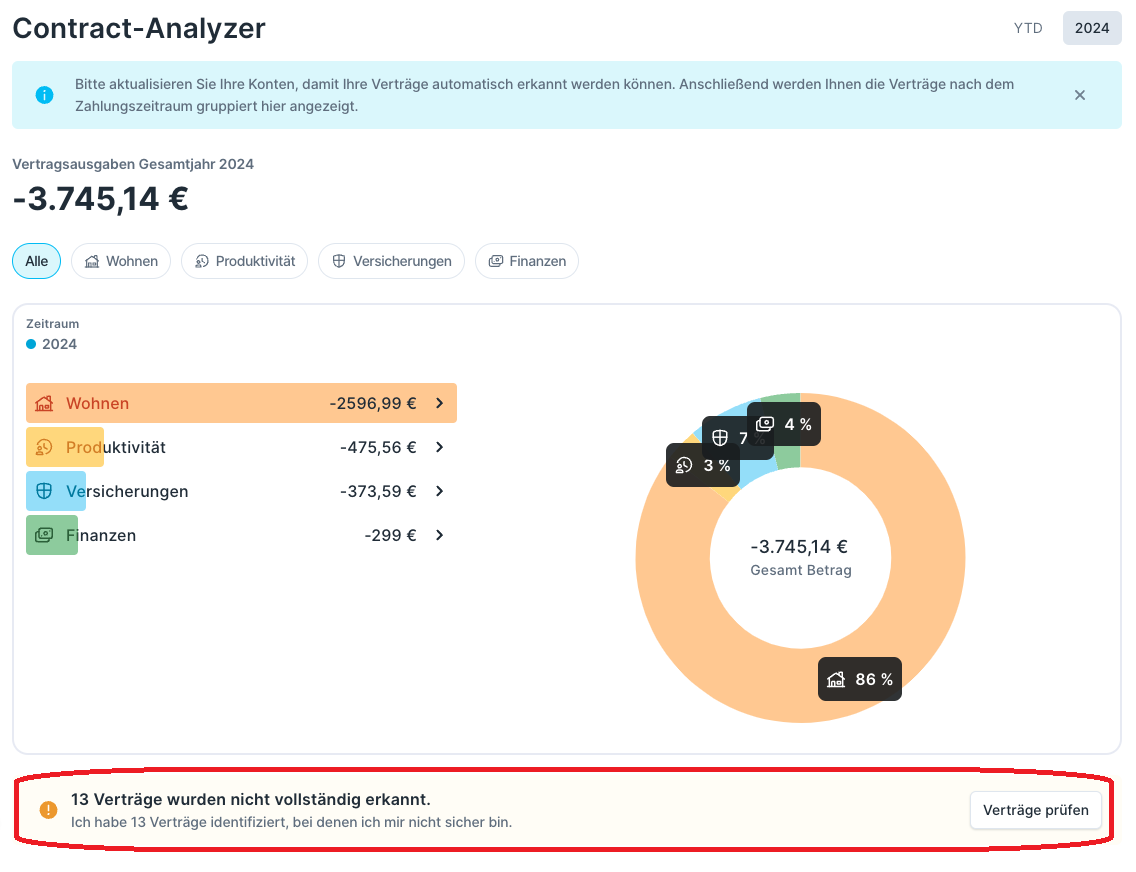Click the 4 % finance chart label

coord(784,425)
